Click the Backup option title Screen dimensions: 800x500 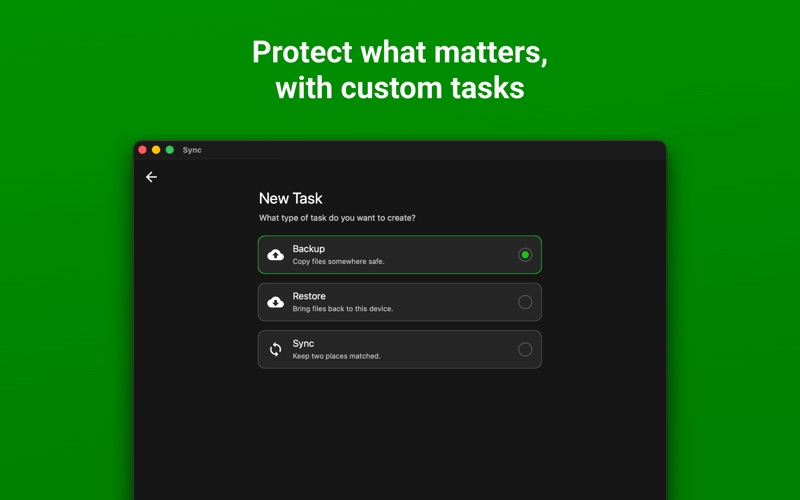tap(309, 248)
